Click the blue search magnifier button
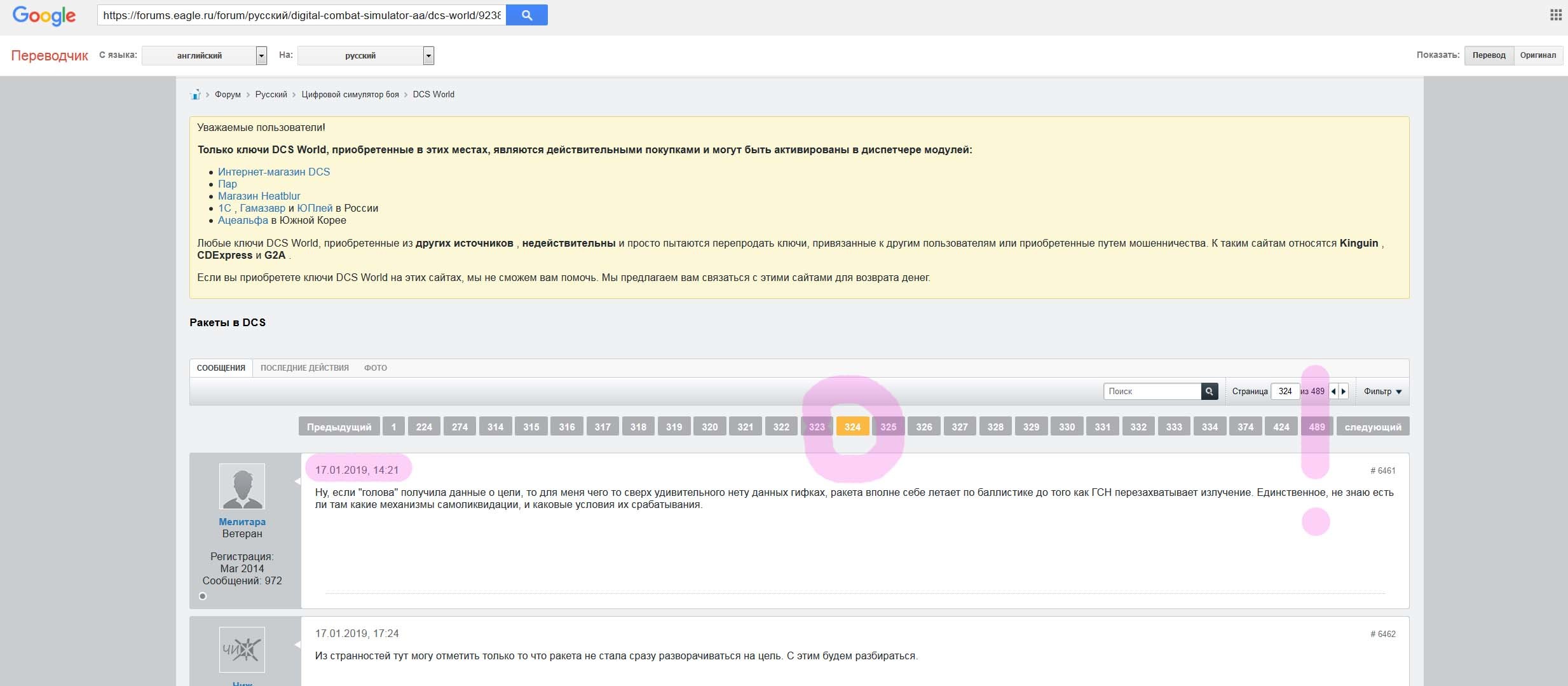The width and height of the screenshot is (1568, 686). coord(526,15)
